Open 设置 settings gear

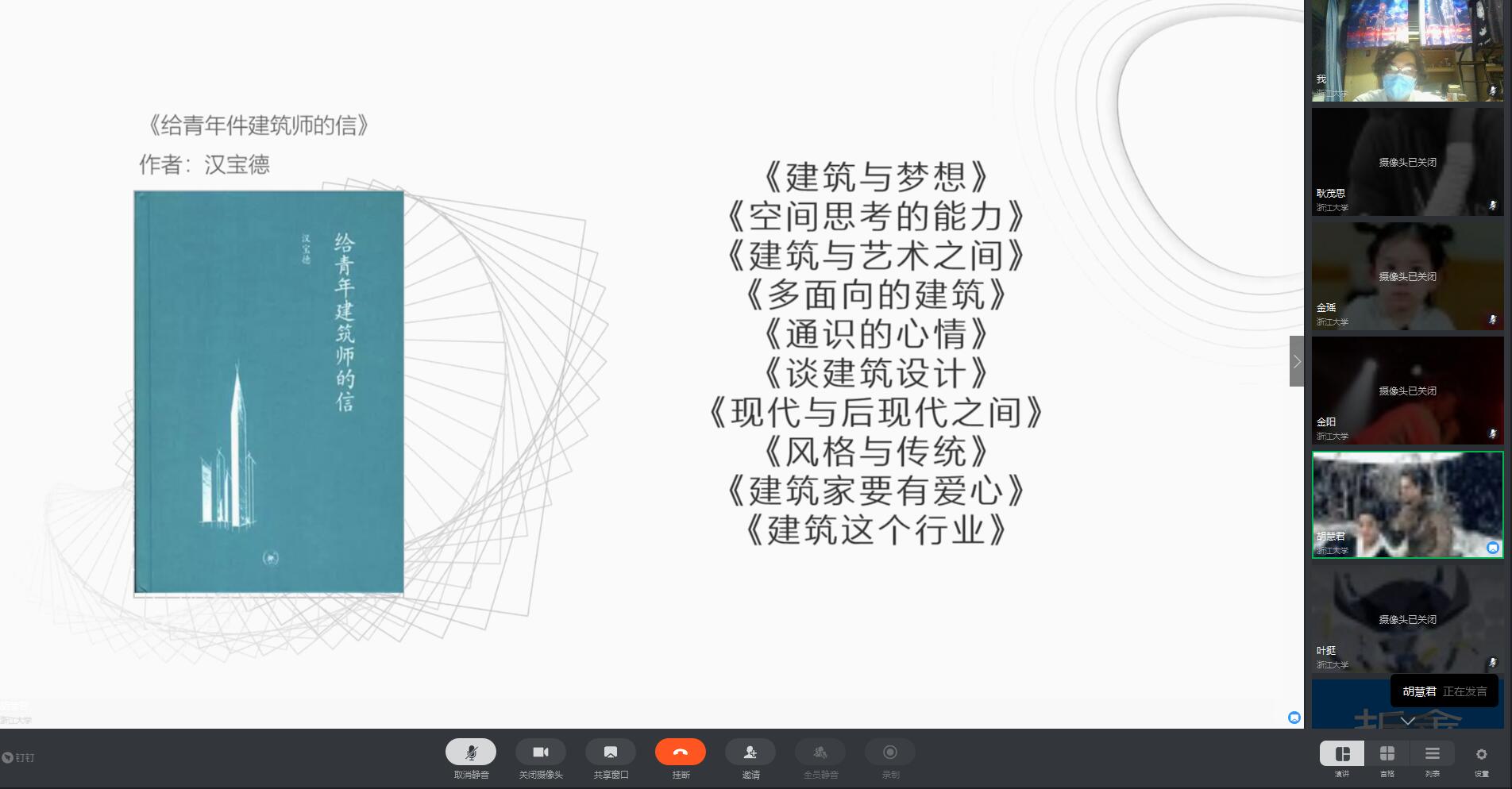click(1481, 754)
